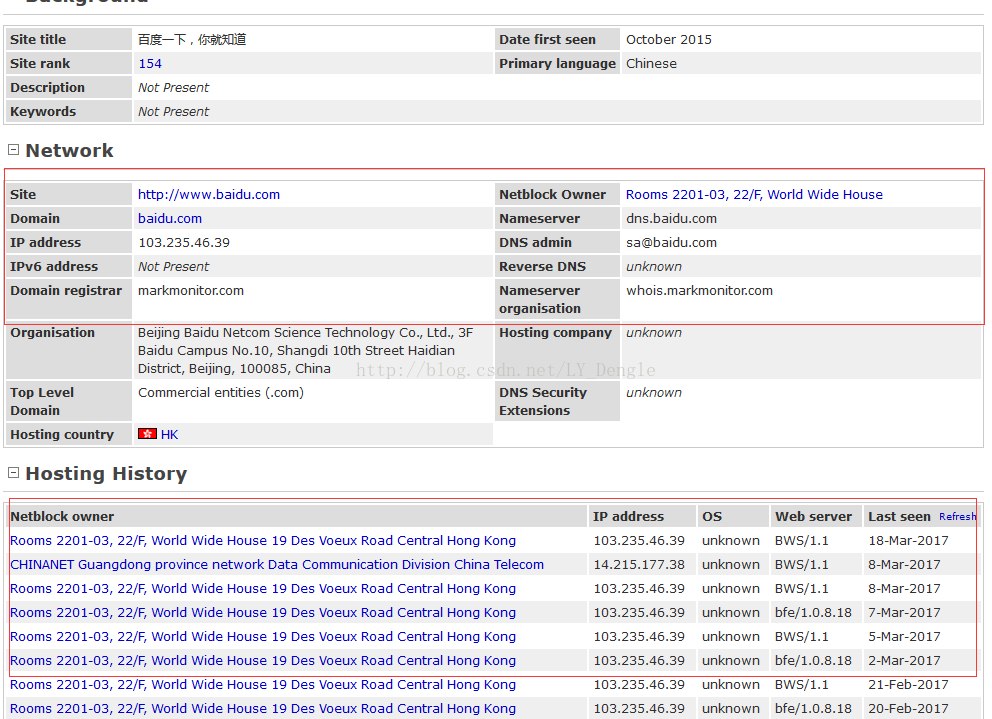The image size is (992, 719).
Task: Open netblock owner link in 2-Mar-2017 row
Action: (263, 661)
